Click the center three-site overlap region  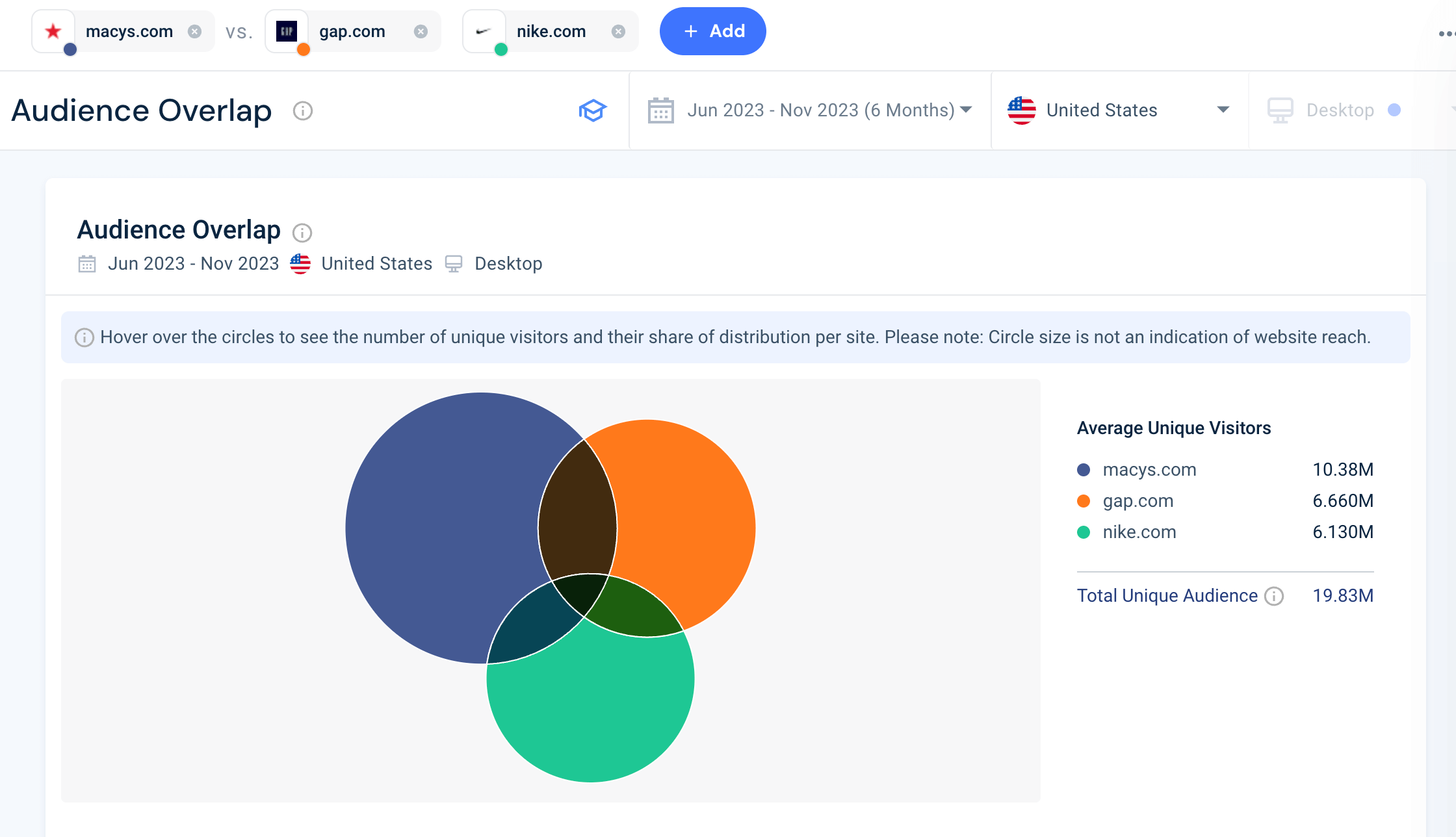(582, 591)
